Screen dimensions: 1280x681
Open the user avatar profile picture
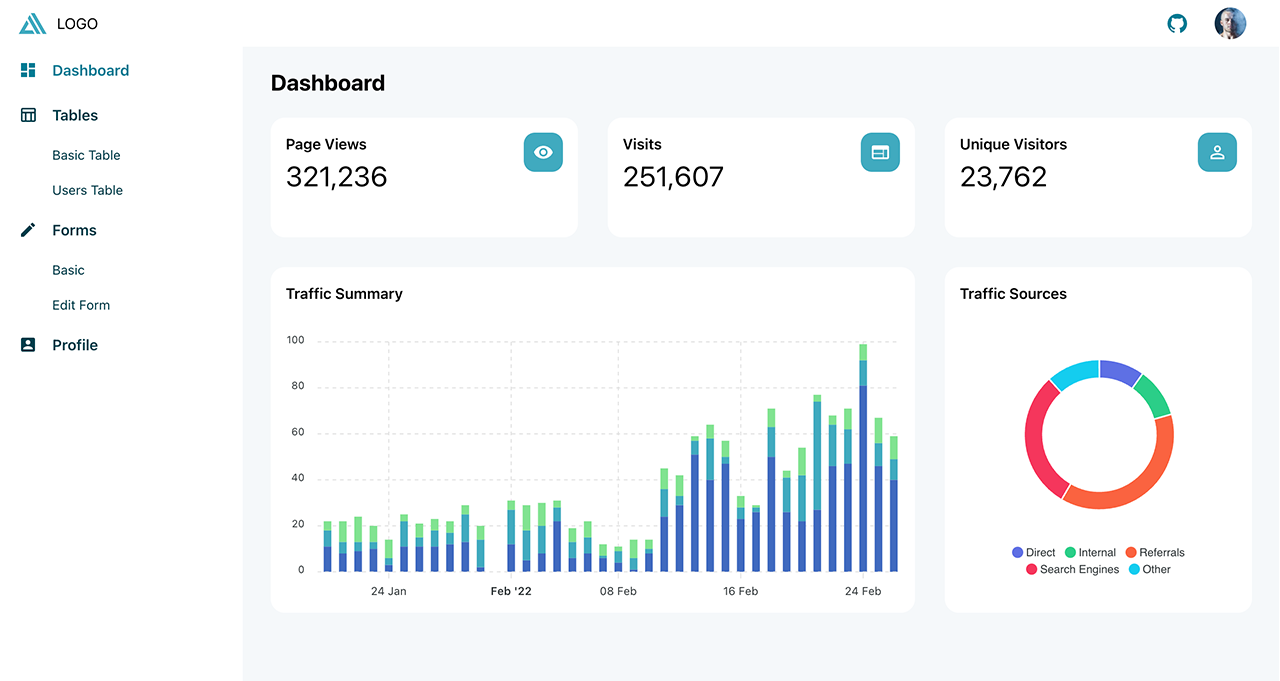click(1230, 23)
